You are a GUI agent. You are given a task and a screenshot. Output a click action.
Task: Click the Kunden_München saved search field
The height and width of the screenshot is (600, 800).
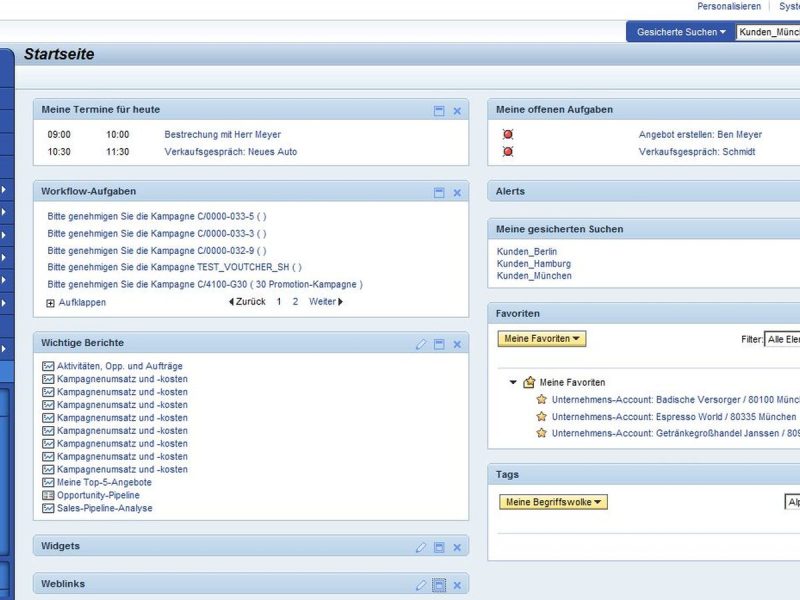pyautogui.click(x=768, y=32)
